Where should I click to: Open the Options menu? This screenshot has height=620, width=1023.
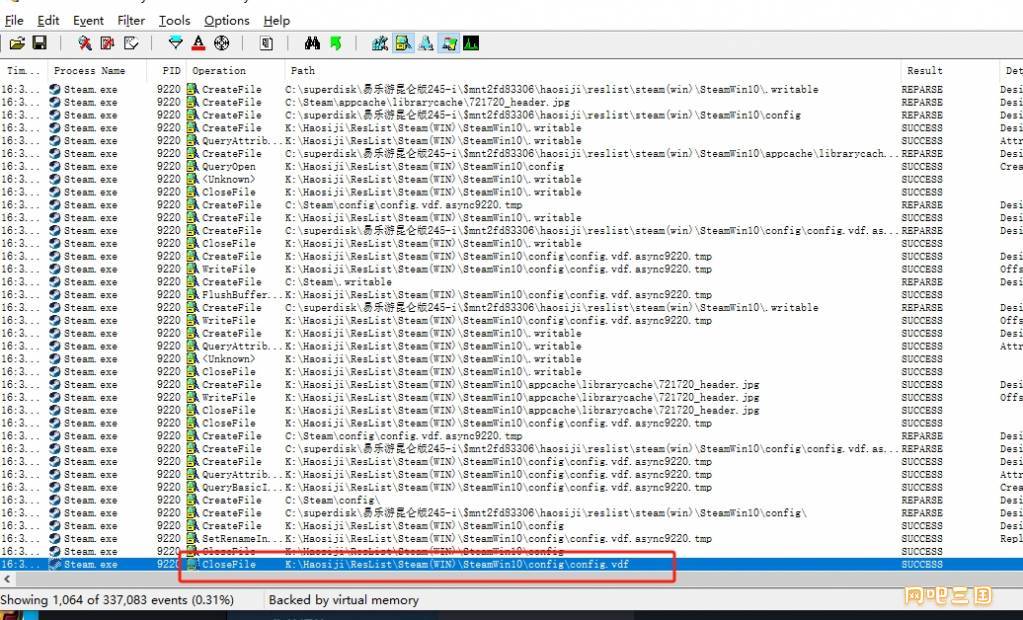tap(226, 20)
